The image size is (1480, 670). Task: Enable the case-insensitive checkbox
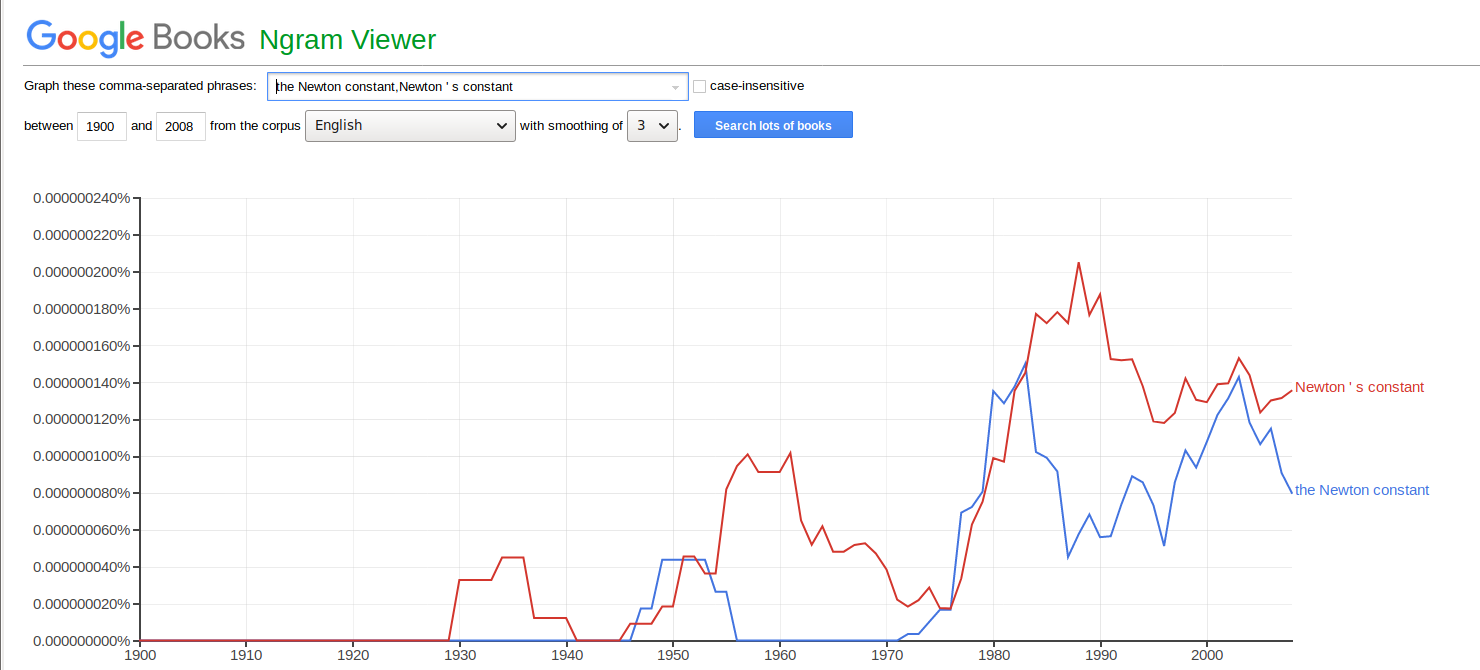(x=700, y=86)
